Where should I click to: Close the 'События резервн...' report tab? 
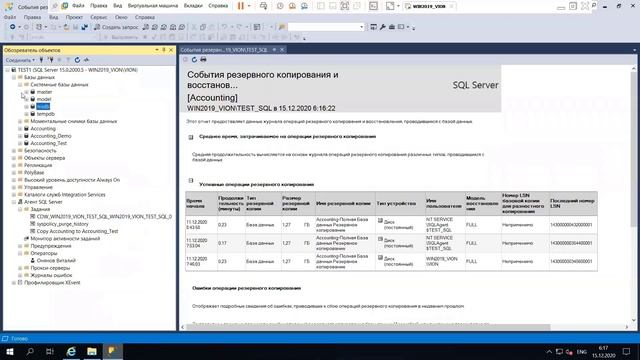[x=282, y=50]
